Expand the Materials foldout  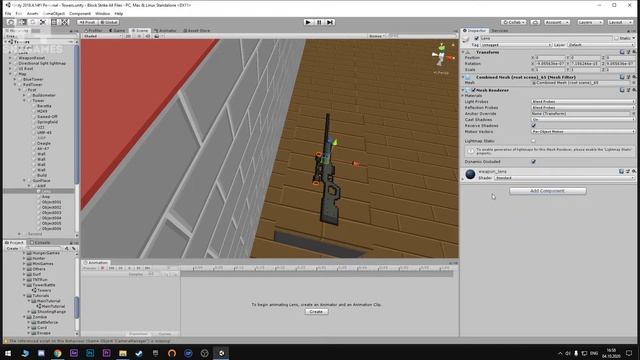click(463, 96)
